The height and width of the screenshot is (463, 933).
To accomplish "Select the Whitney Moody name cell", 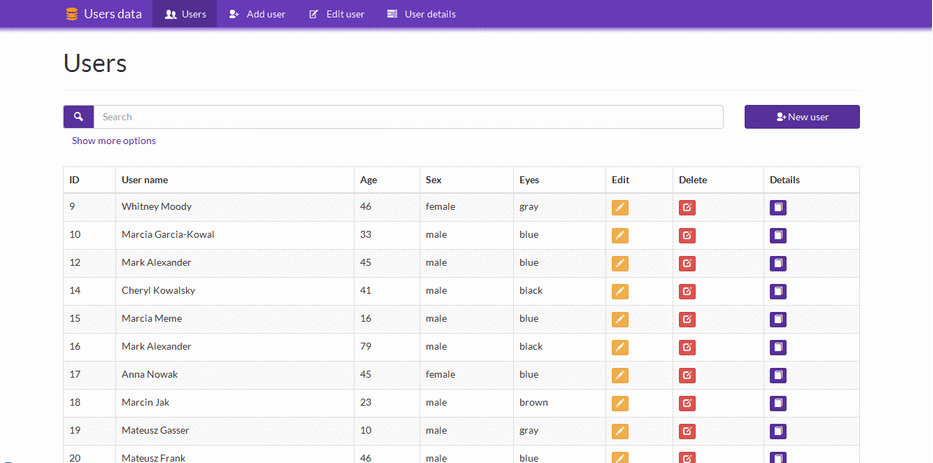I will 235,207.
